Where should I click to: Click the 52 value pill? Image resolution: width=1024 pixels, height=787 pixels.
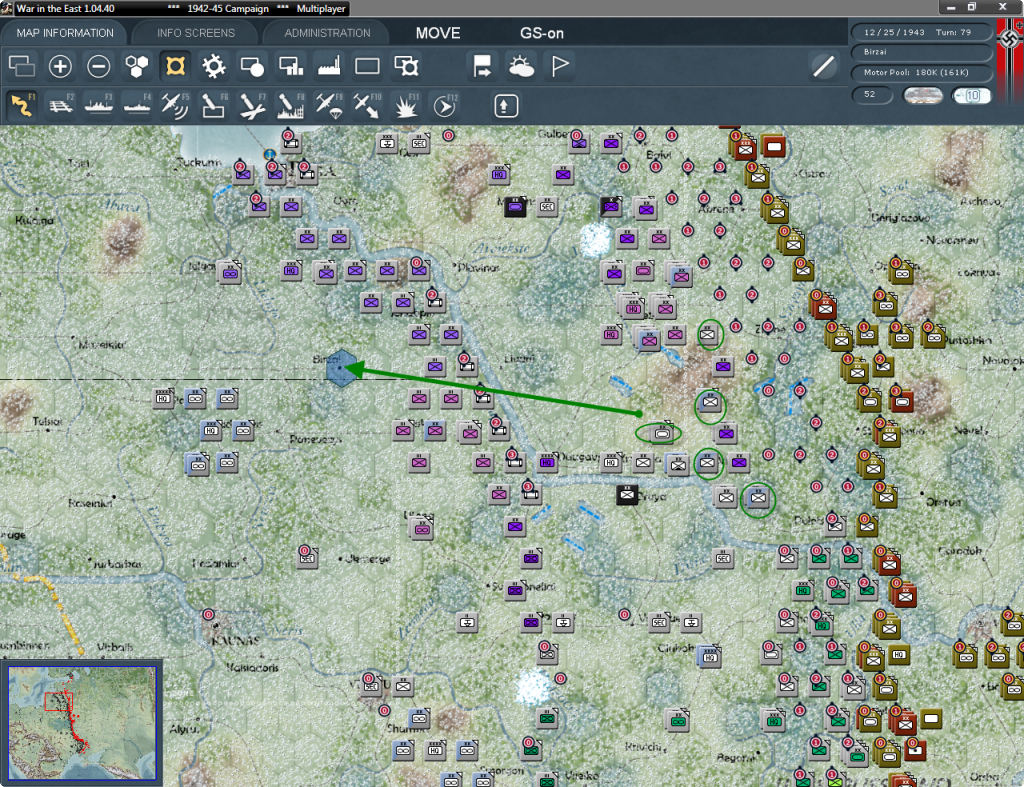[871, 95]
